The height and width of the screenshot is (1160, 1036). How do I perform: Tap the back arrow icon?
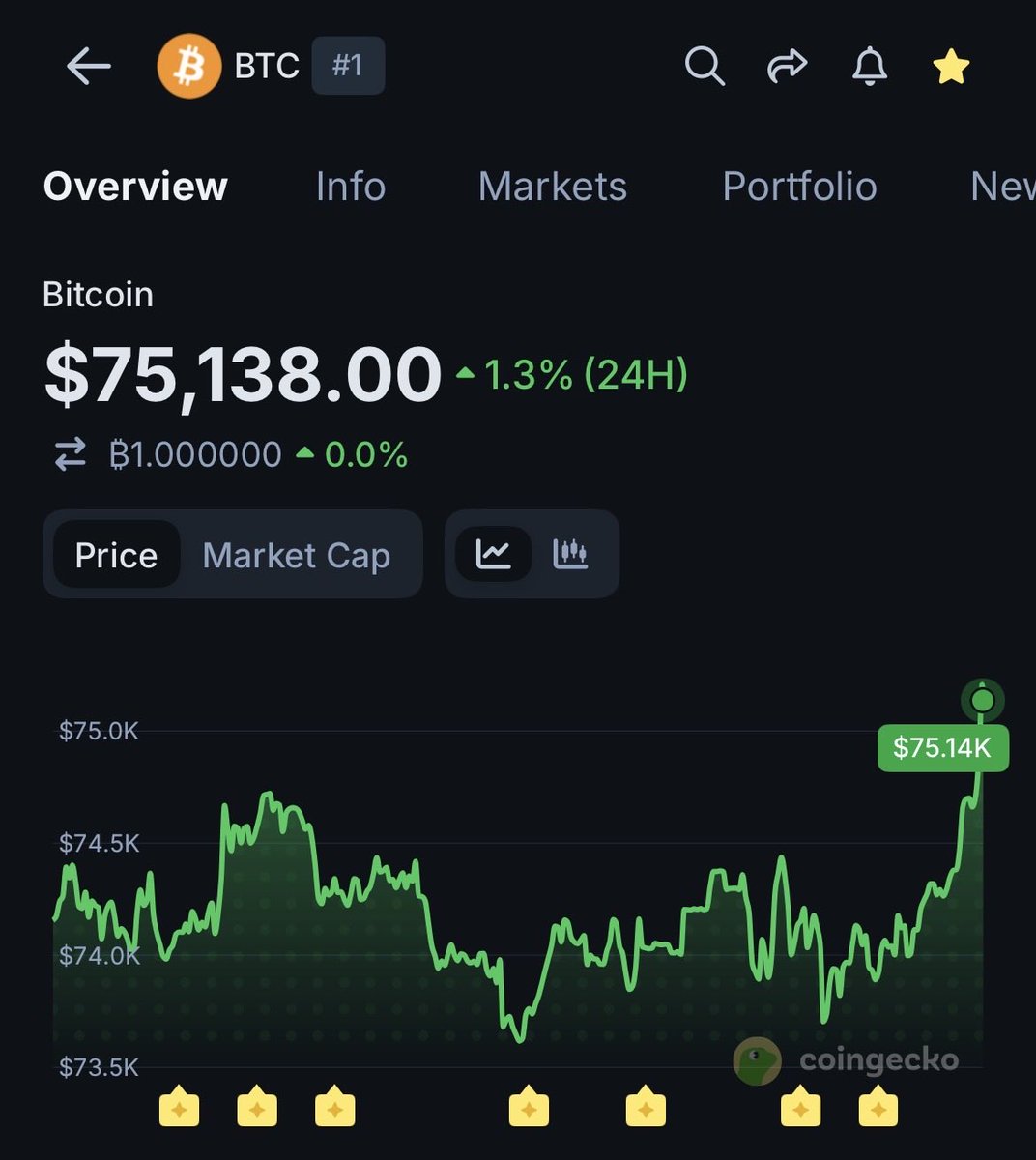(89, 67)
